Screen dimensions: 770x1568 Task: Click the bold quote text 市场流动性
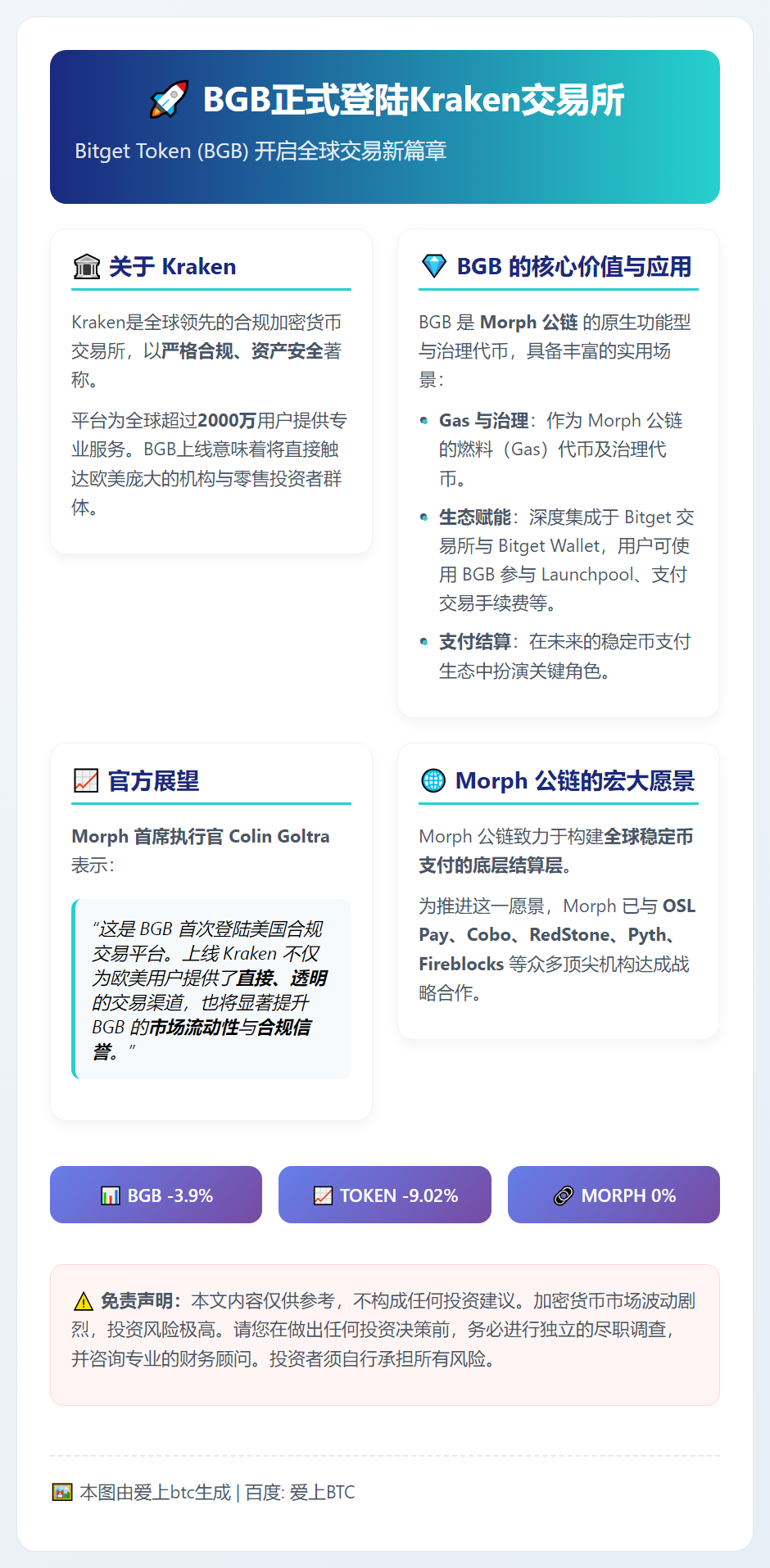[x=194, y=1027]
